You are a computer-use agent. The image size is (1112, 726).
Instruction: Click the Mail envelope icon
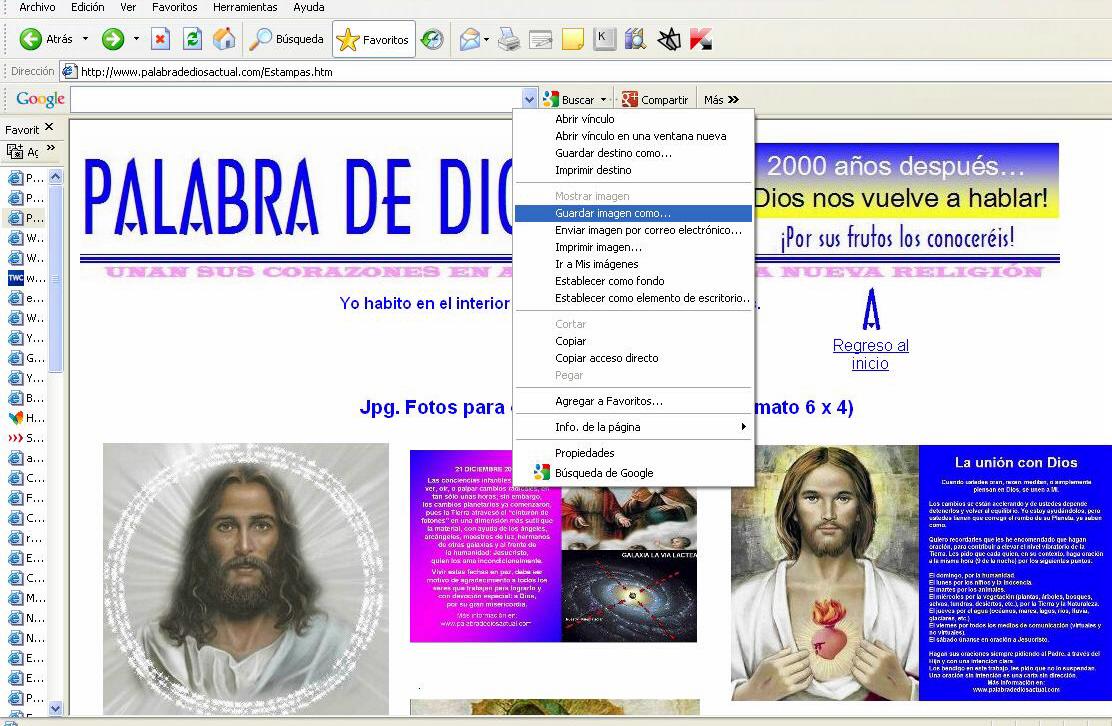click(x=469, y=40)
